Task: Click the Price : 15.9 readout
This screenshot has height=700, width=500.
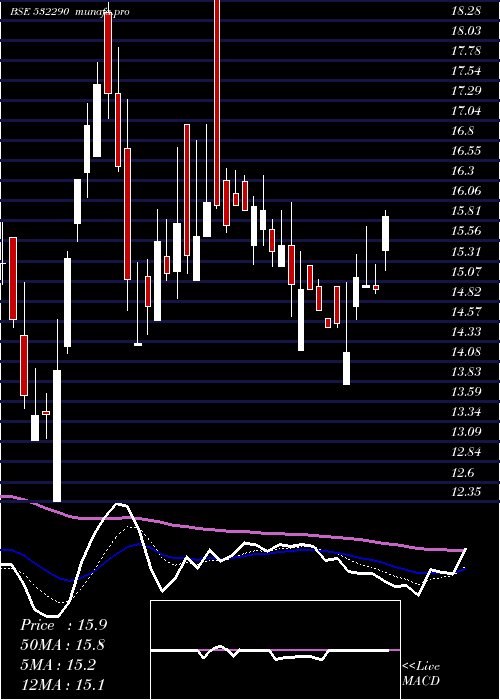Action: click(x=63, y=625)
